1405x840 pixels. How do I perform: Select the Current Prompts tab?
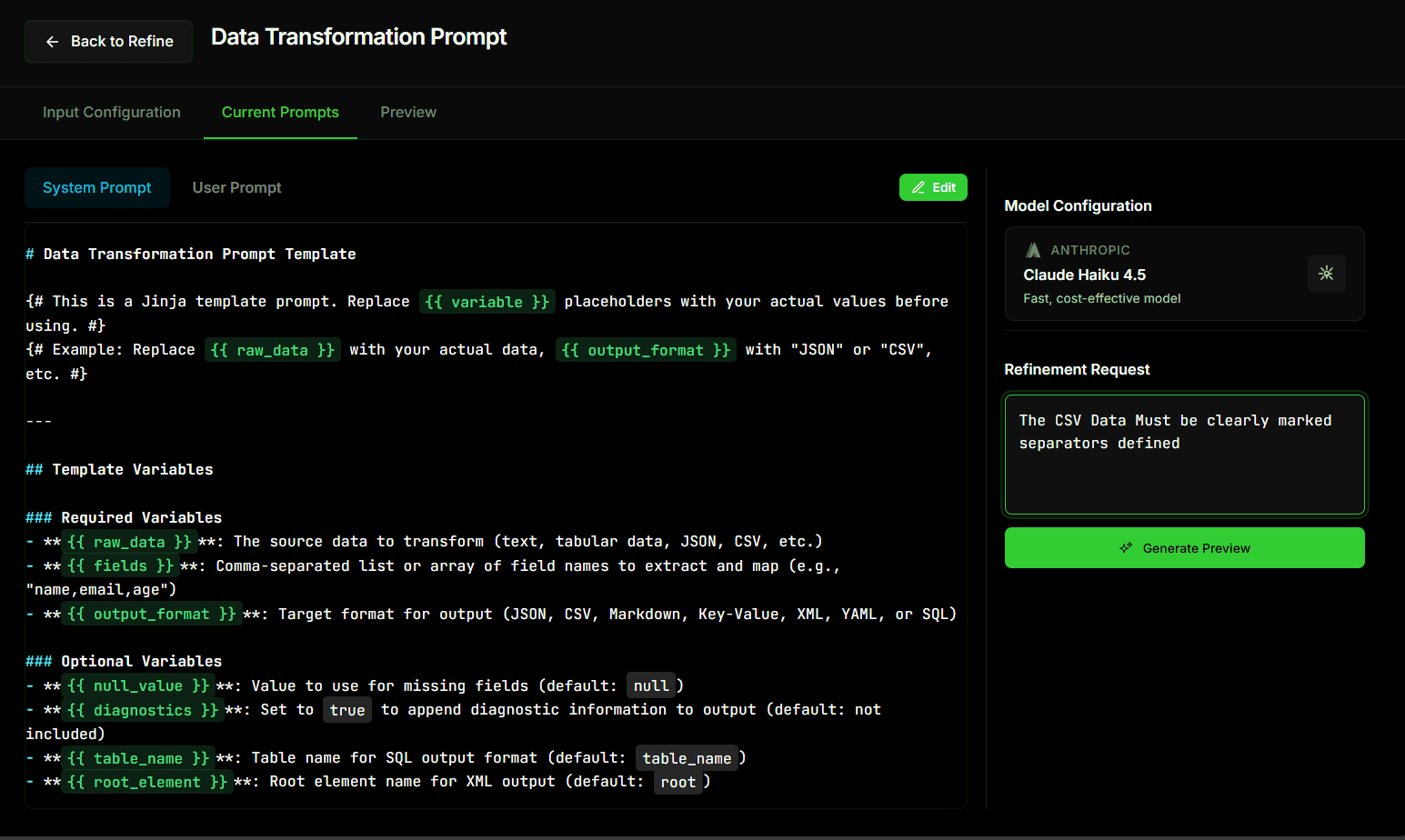pos(280,113)
